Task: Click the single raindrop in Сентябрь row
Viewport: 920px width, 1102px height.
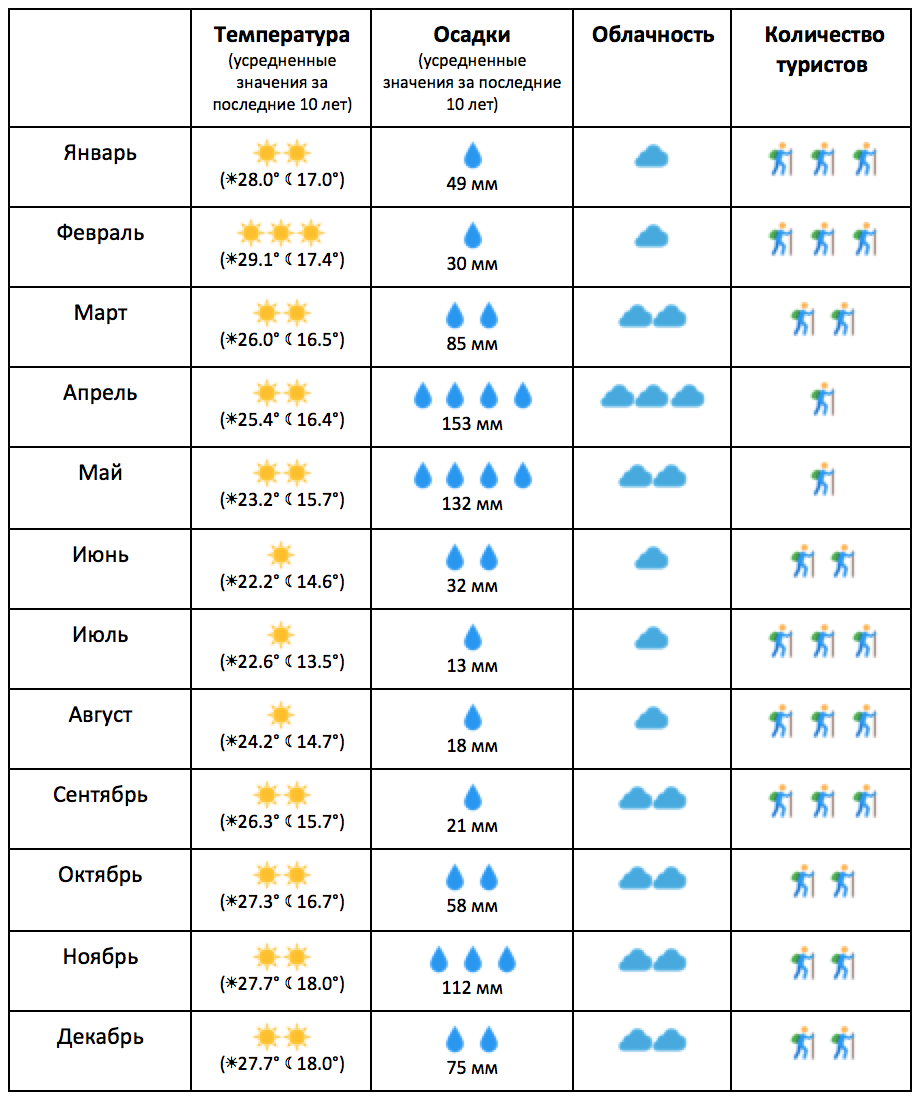Action: point(473,798)
